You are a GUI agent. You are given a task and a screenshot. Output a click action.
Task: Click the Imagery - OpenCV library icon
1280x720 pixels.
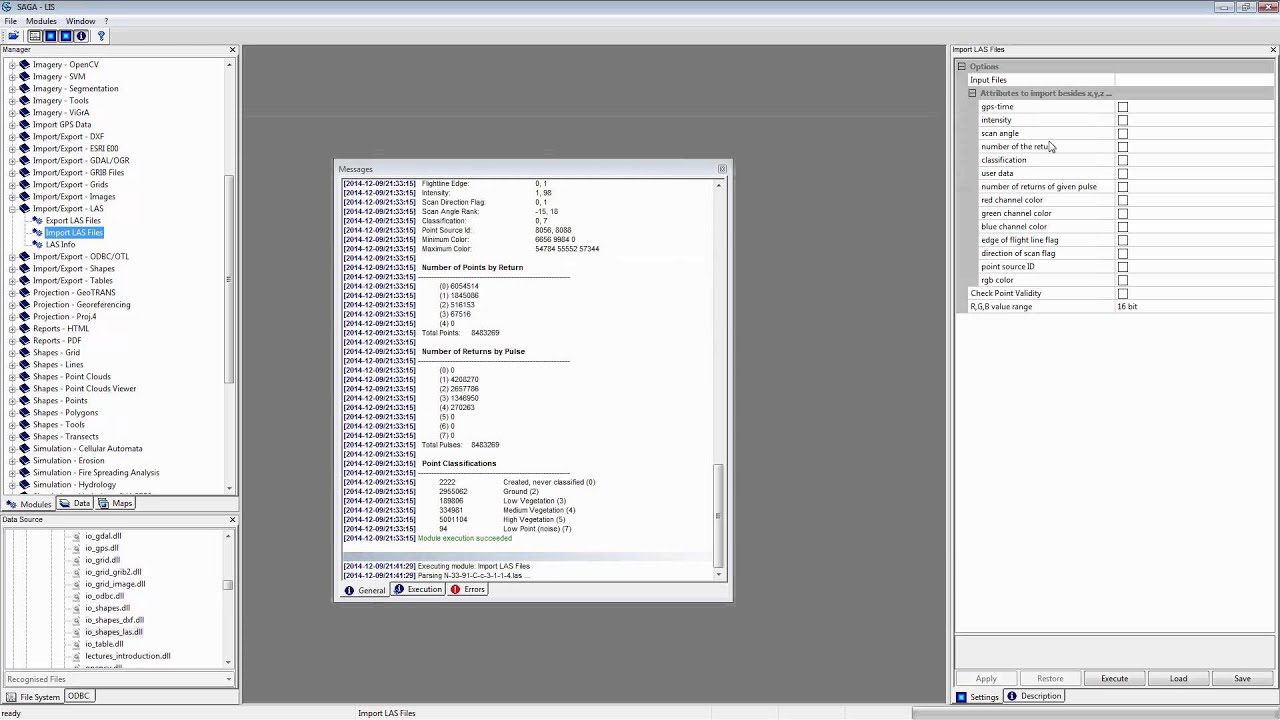pos(25,64)
